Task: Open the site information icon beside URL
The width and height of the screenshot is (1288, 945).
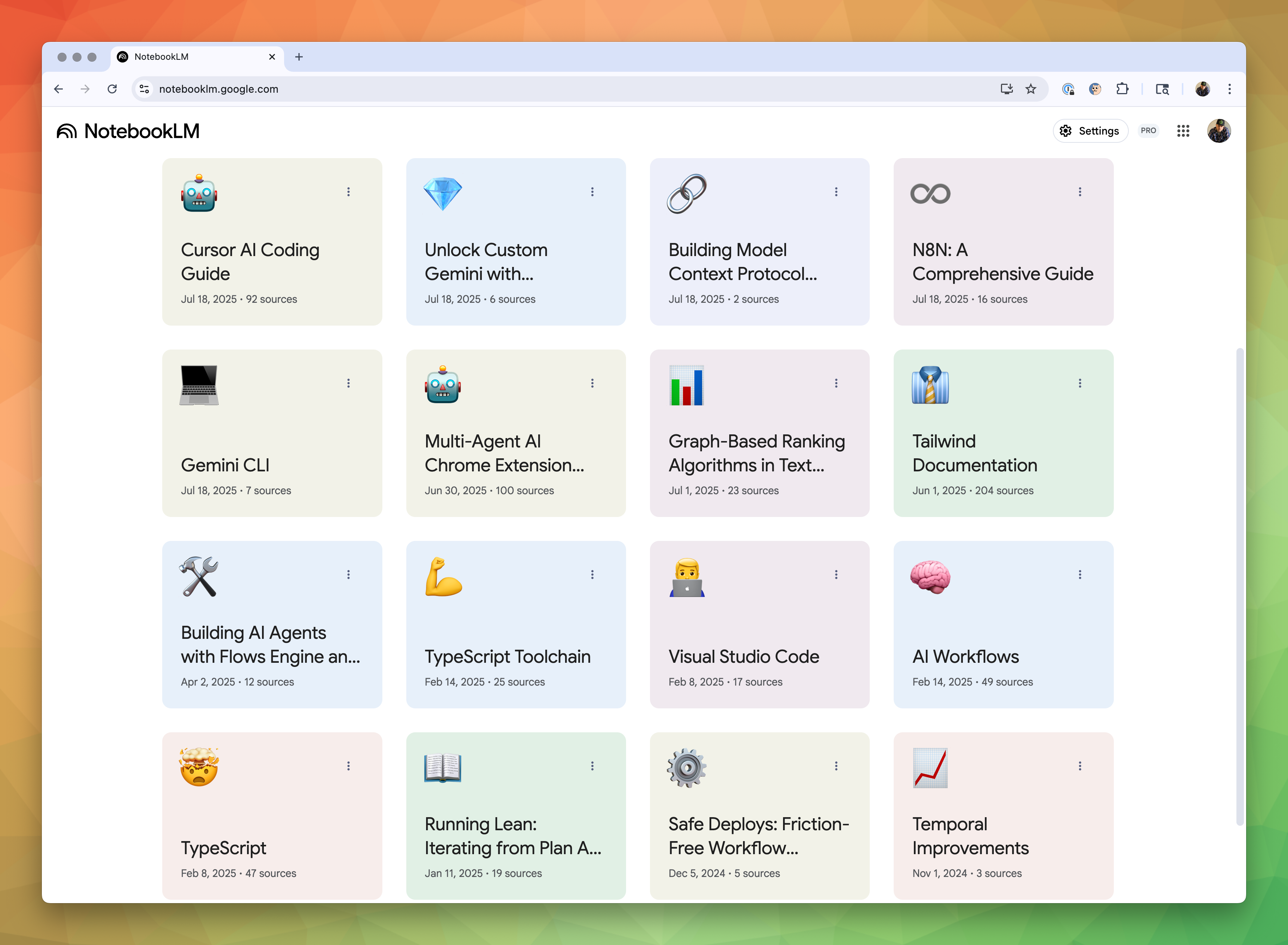Action: click(145, 89)
